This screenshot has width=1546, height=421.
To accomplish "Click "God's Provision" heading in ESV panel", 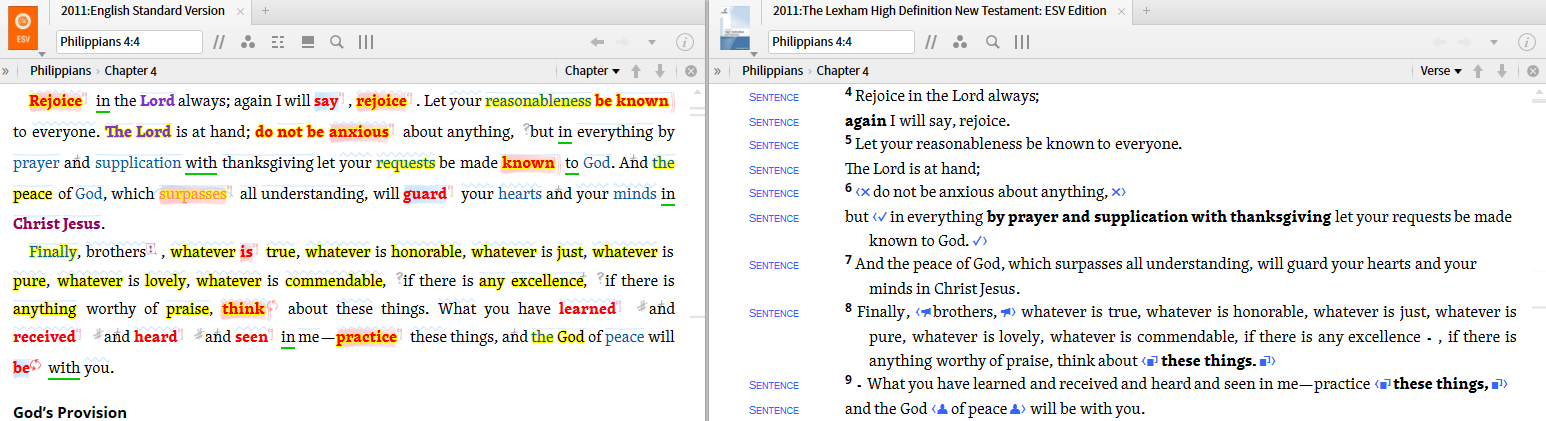I will pos(70,412).
